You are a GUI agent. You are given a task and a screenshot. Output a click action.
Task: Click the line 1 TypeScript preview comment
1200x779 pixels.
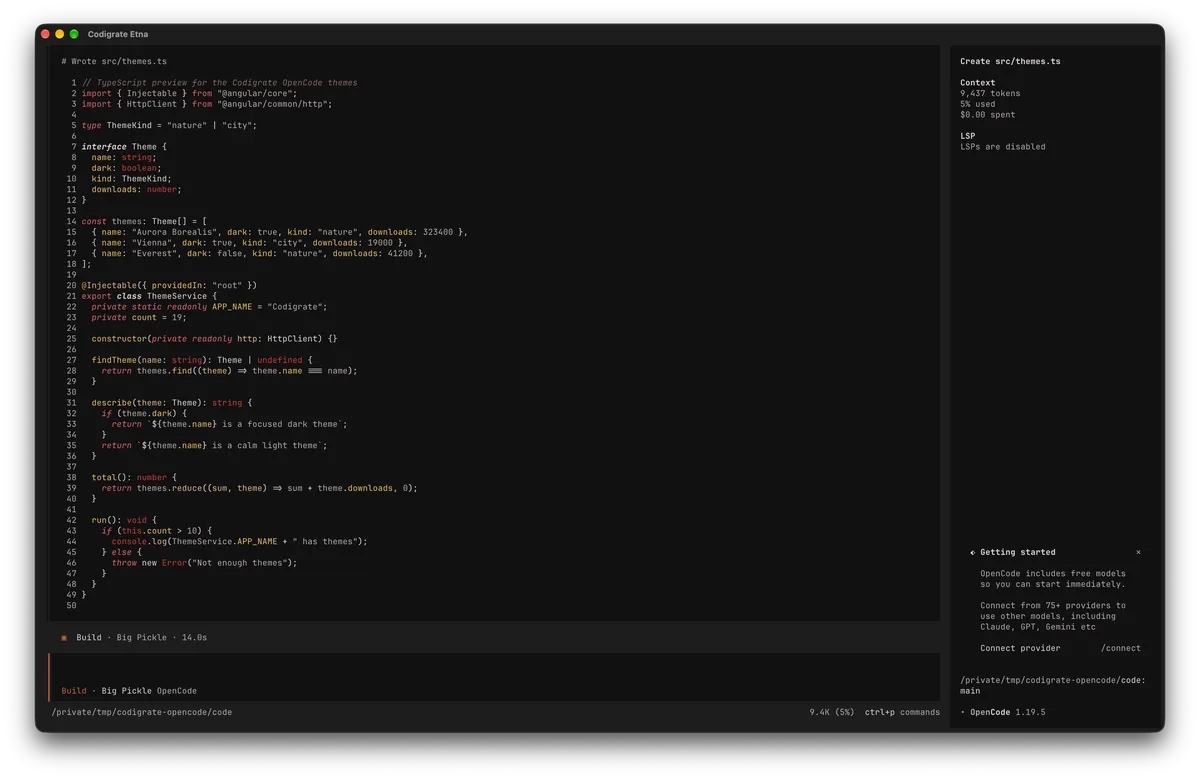click(219, 83)
